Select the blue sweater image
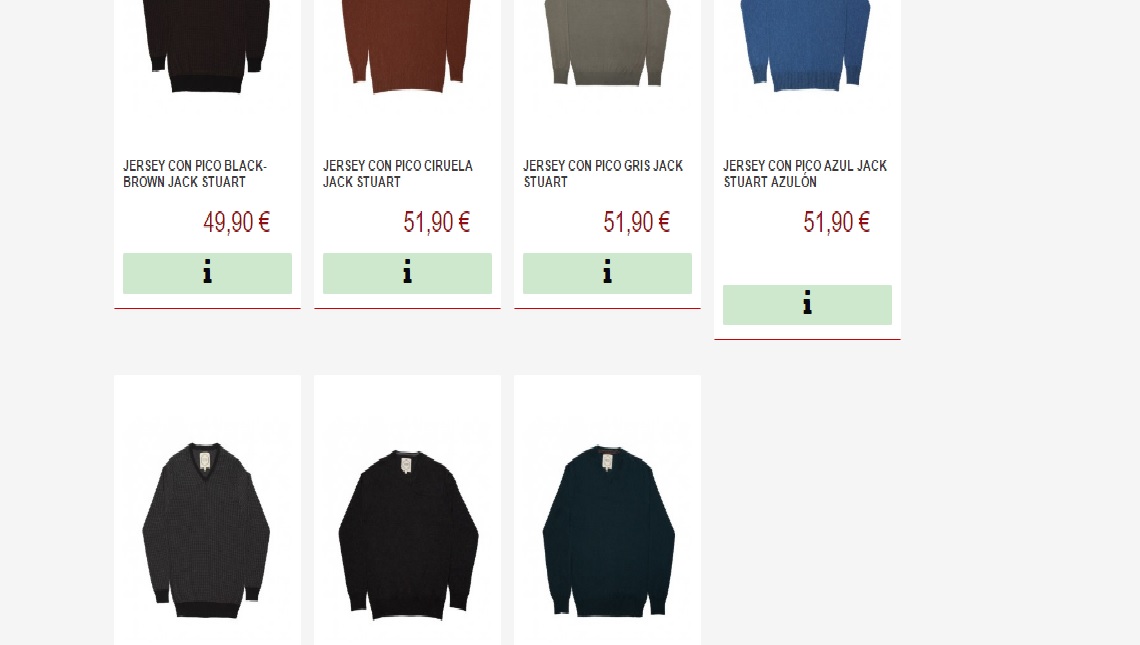 tap(806, 45)
